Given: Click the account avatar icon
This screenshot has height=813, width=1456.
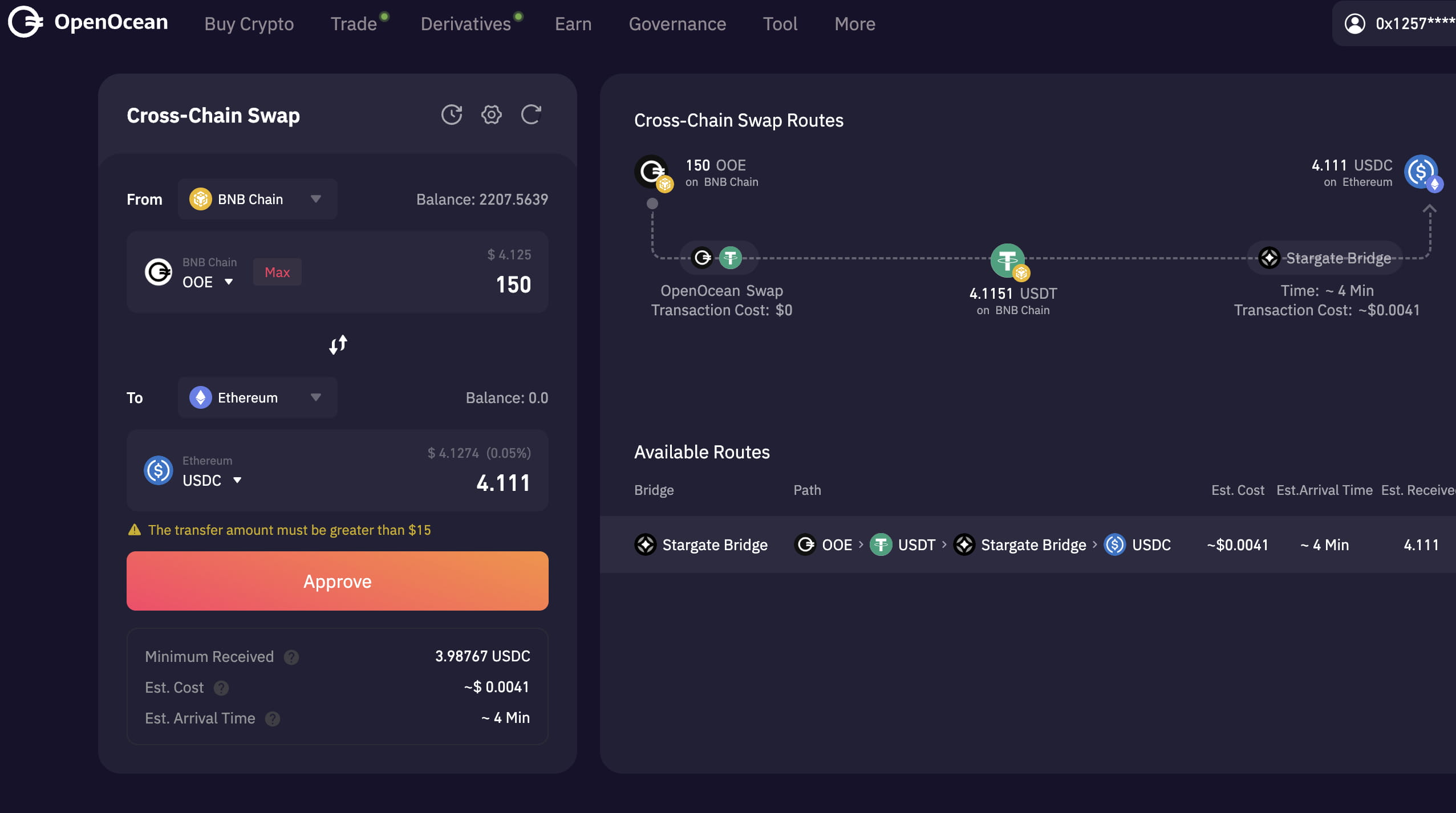Looking at the screenshot, I should (1354, 23).
